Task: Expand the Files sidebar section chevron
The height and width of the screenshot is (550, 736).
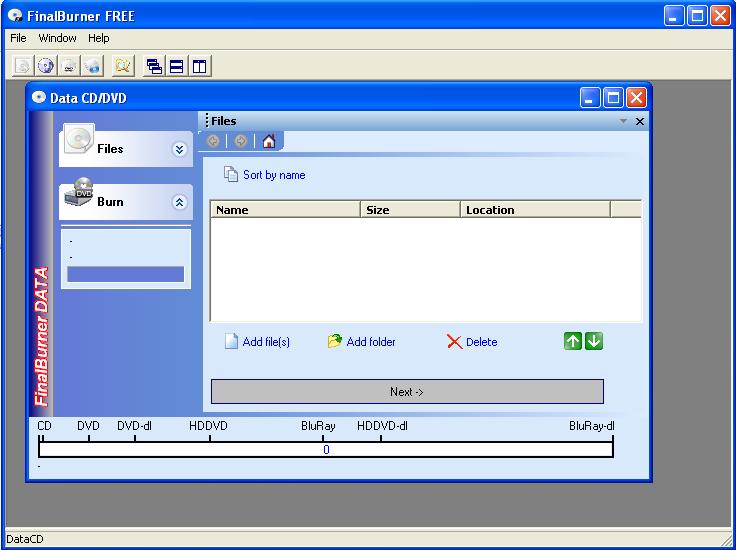Action: pos(180,149)
